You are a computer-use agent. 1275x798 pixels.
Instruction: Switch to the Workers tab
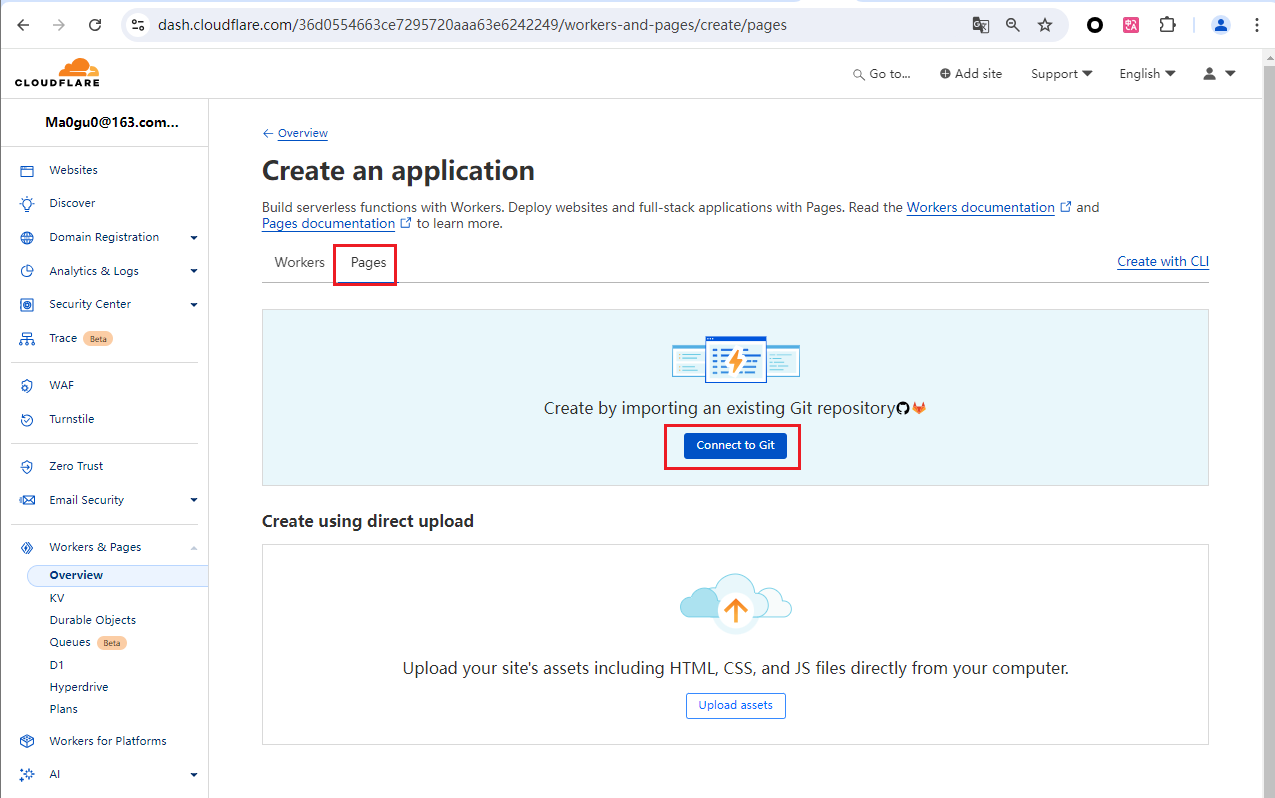point(300,263)
